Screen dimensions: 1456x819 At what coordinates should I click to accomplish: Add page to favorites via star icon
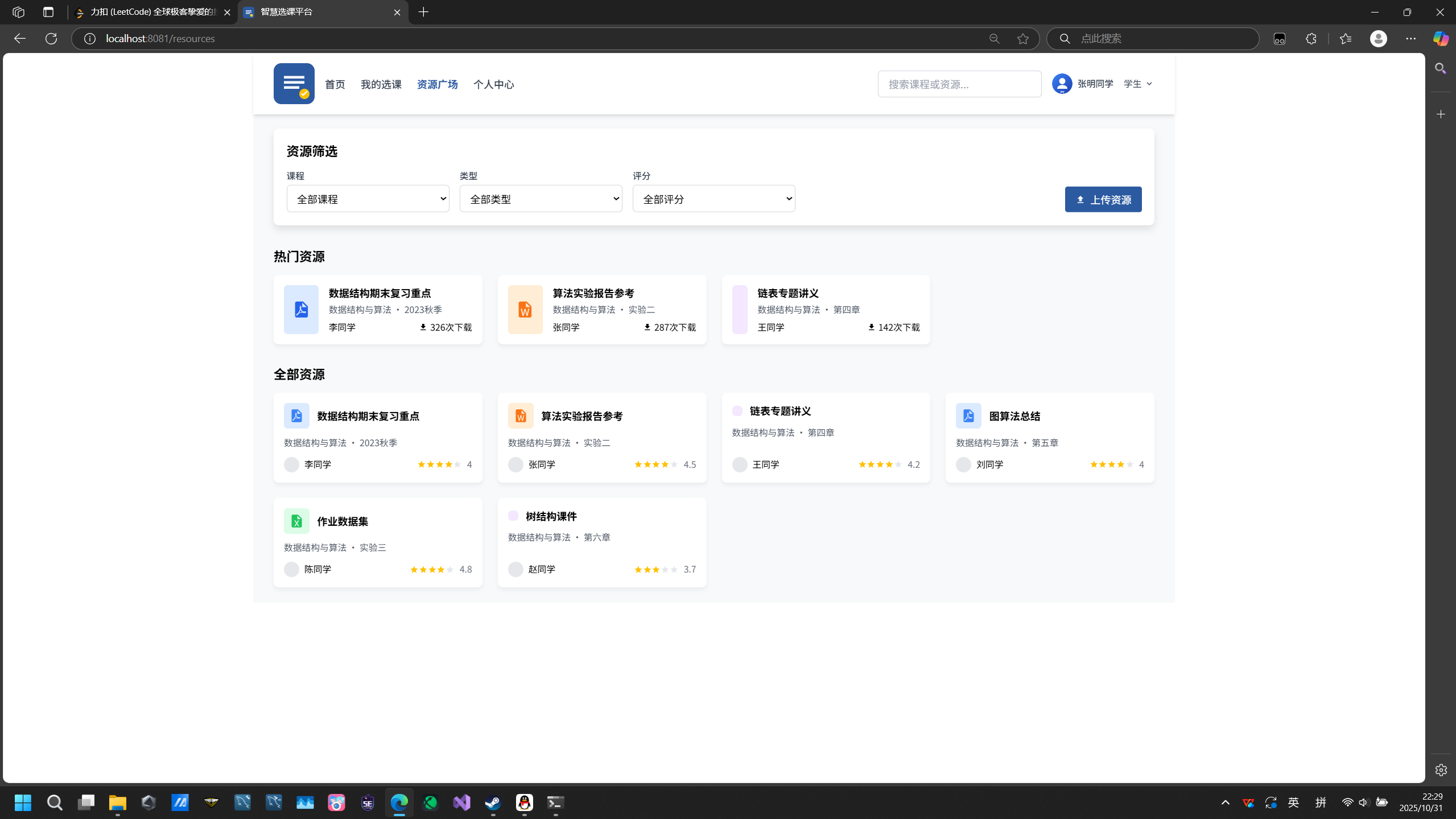click(1022, 38)
